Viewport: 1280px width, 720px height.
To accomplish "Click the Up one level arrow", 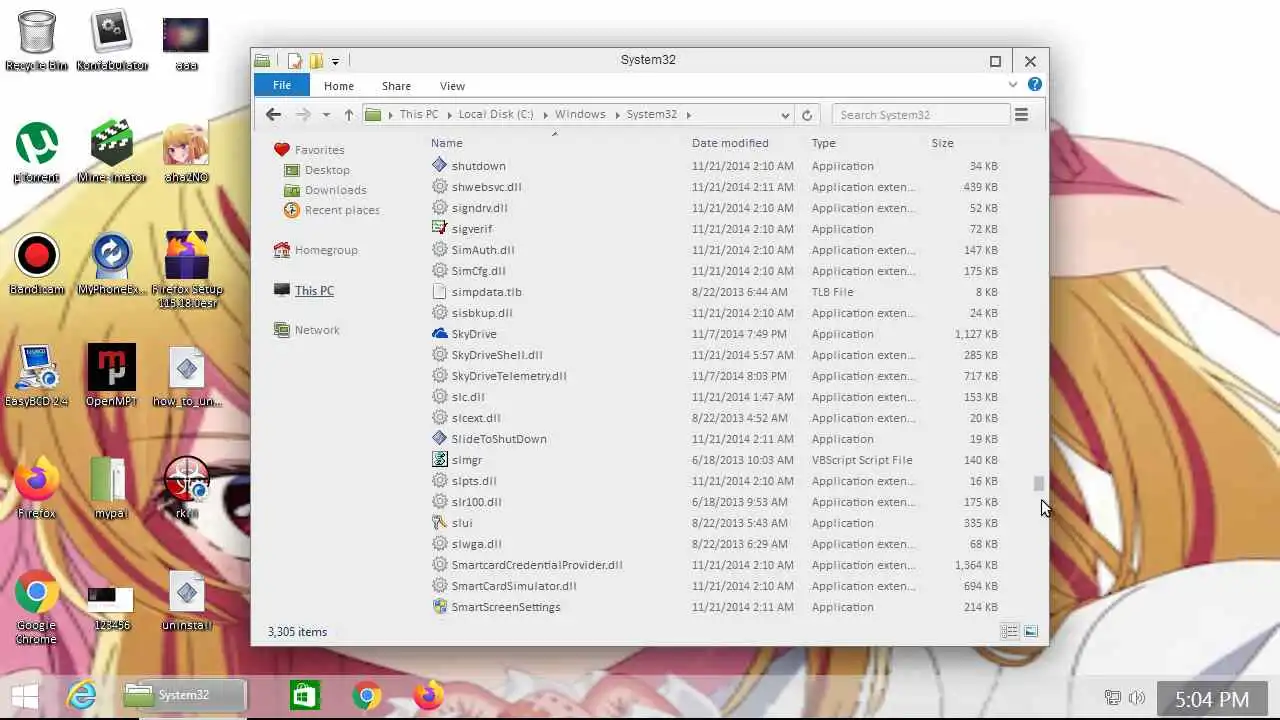I will (x=348, y=115).
